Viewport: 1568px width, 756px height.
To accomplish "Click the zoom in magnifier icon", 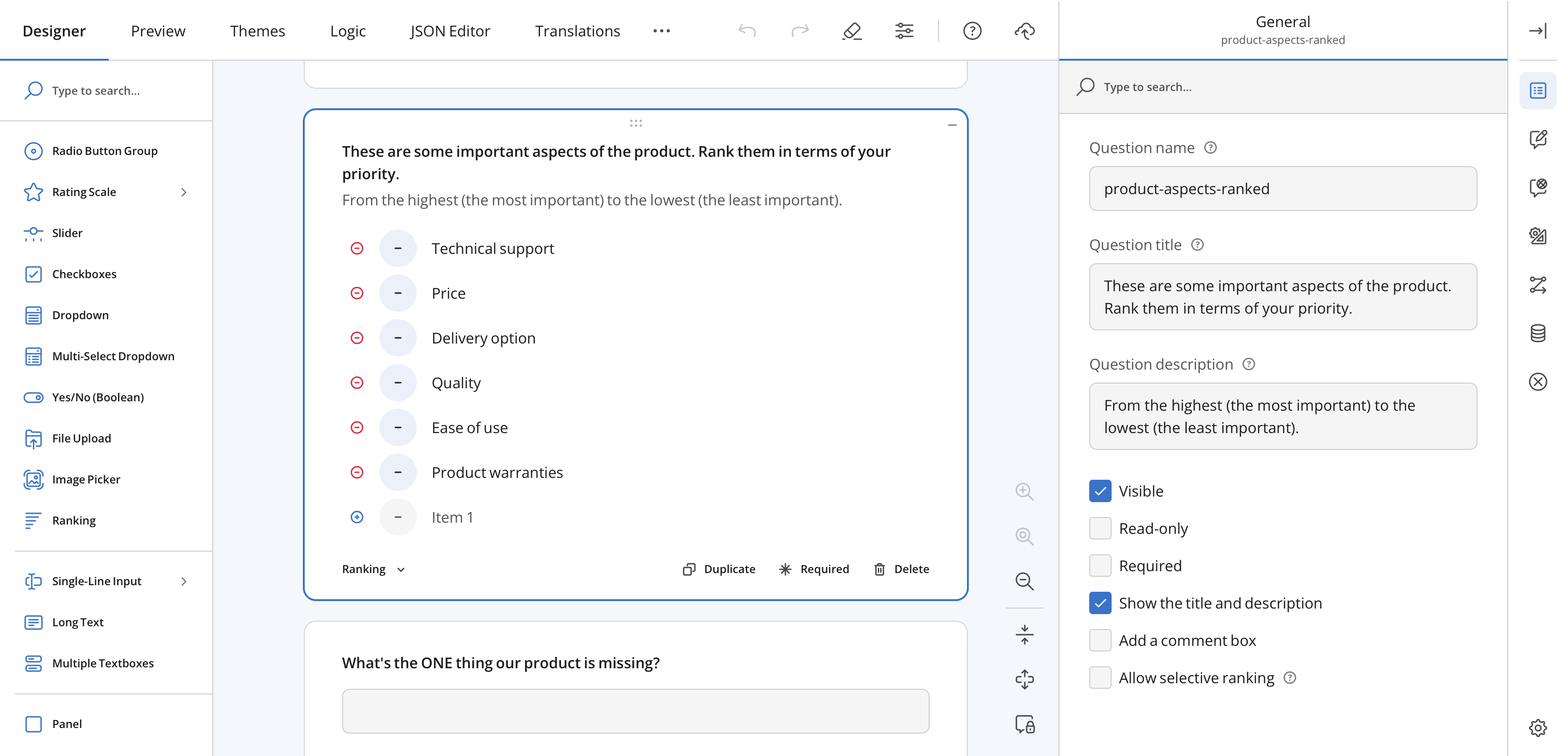I will (1024, 492).
